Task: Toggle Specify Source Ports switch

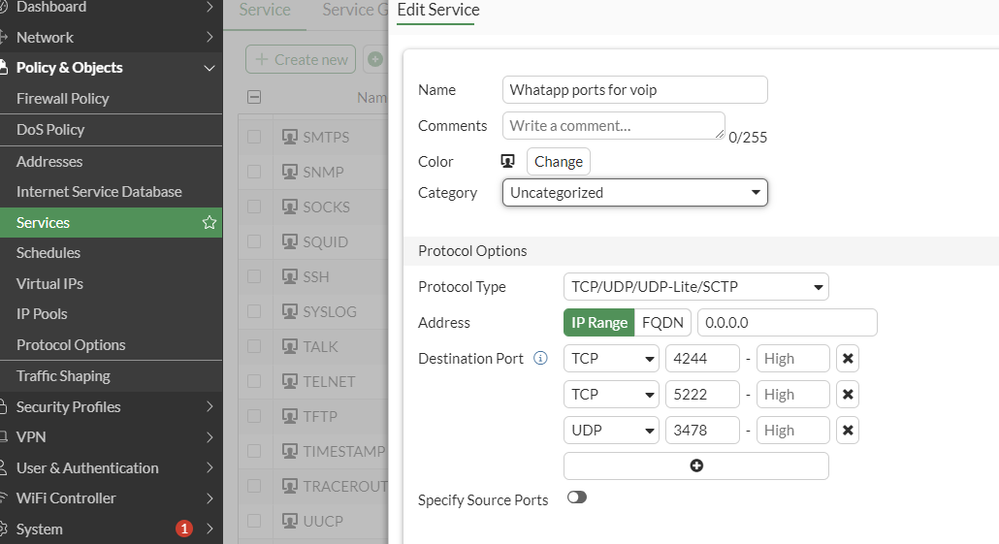Action: click(x=576, y=497)
